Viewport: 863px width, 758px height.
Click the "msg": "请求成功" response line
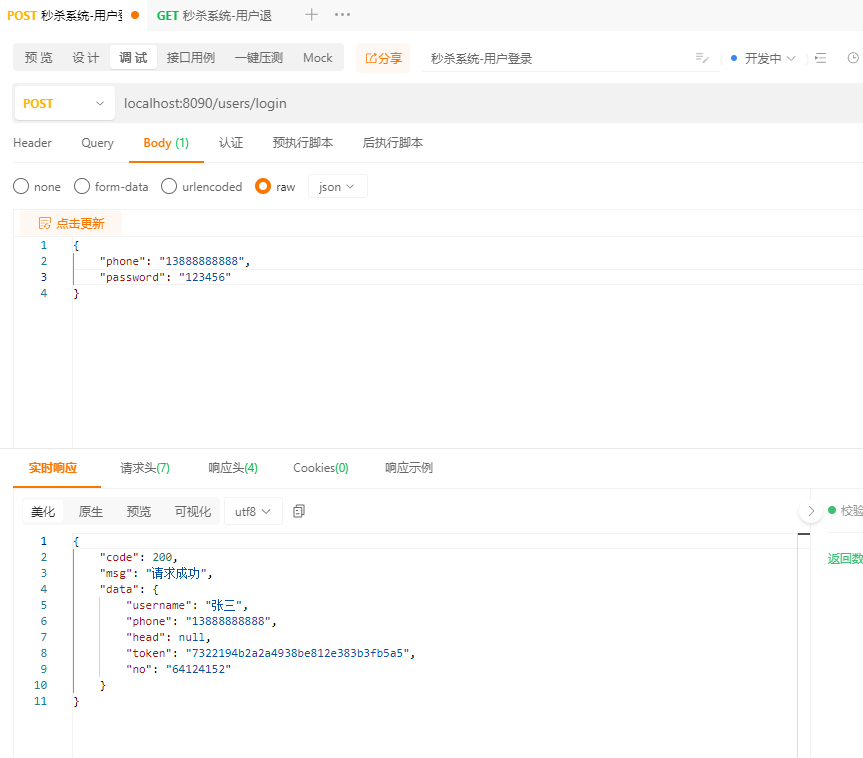[x=156, y=574]
